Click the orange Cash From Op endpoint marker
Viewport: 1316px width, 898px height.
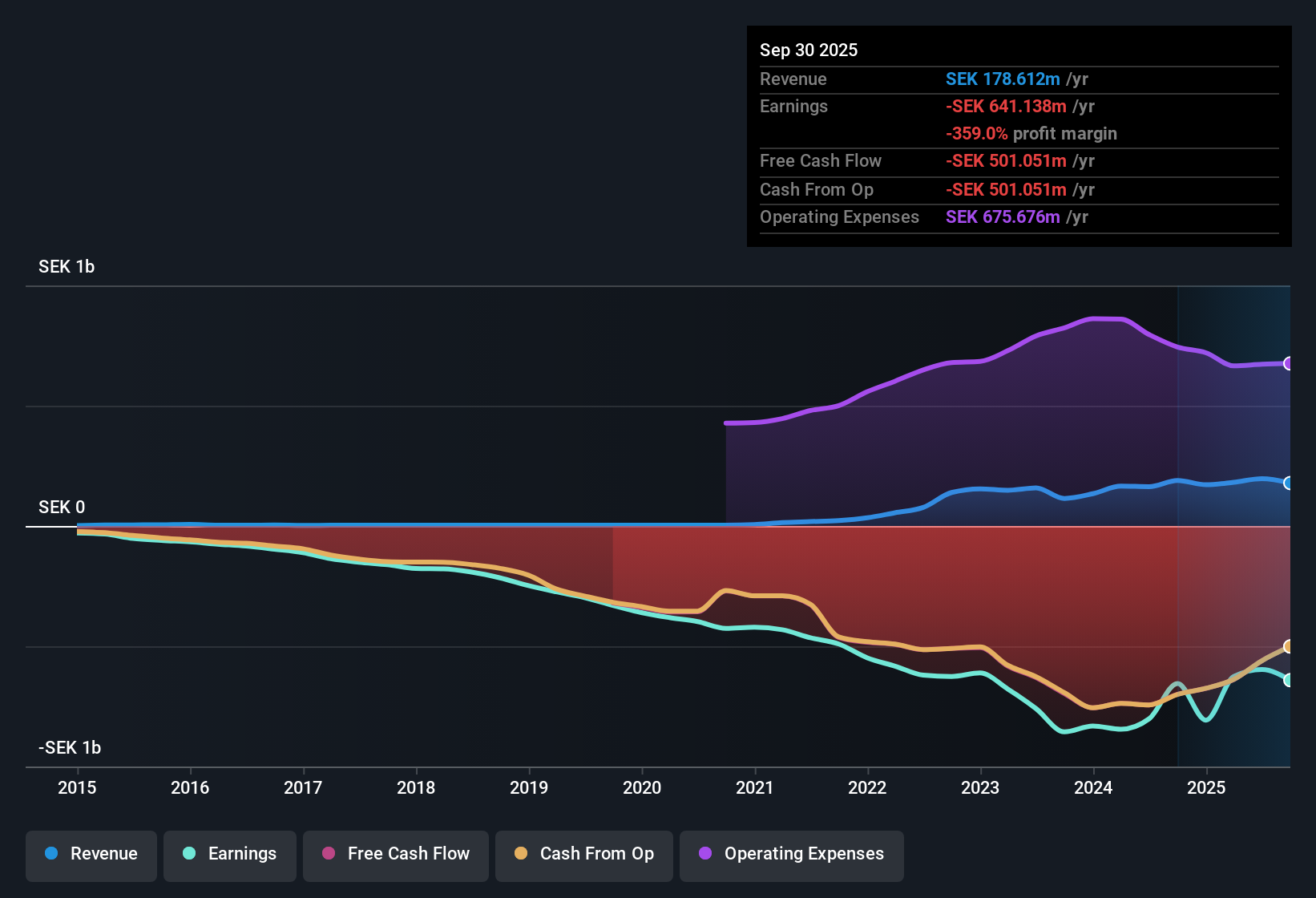[x=1289, y=646]
